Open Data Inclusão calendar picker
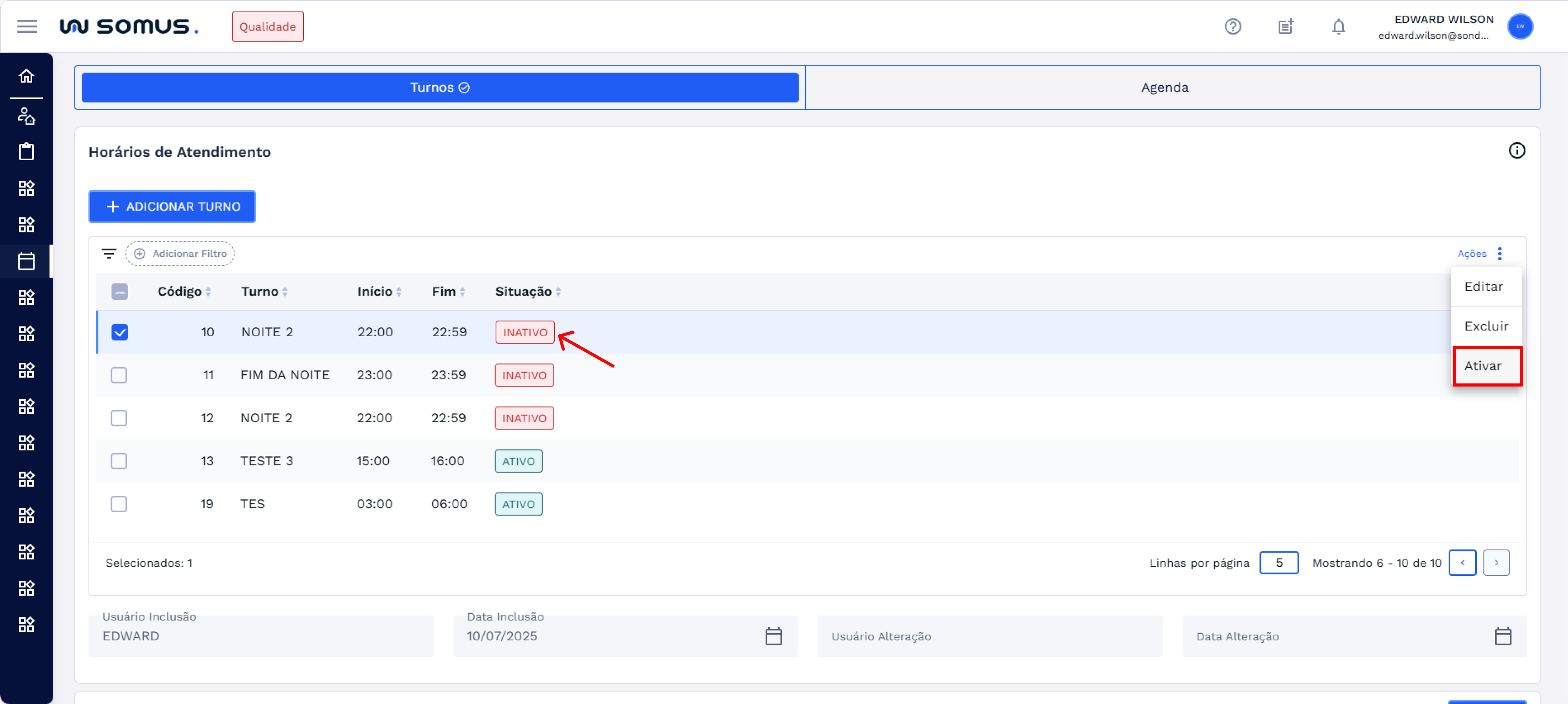1568x704 pixels. (x=773, y=636)
